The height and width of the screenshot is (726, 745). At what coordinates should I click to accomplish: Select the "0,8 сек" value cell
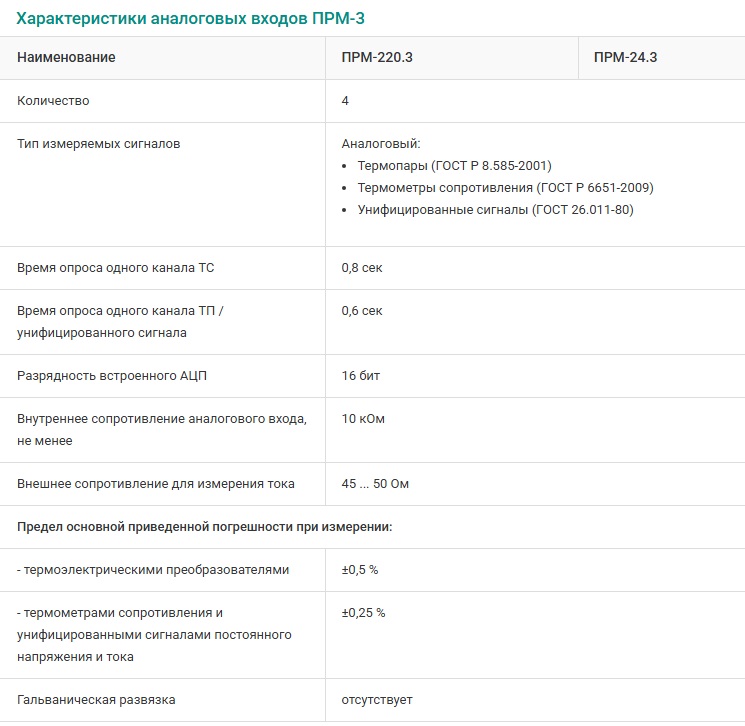click(362, 268)
